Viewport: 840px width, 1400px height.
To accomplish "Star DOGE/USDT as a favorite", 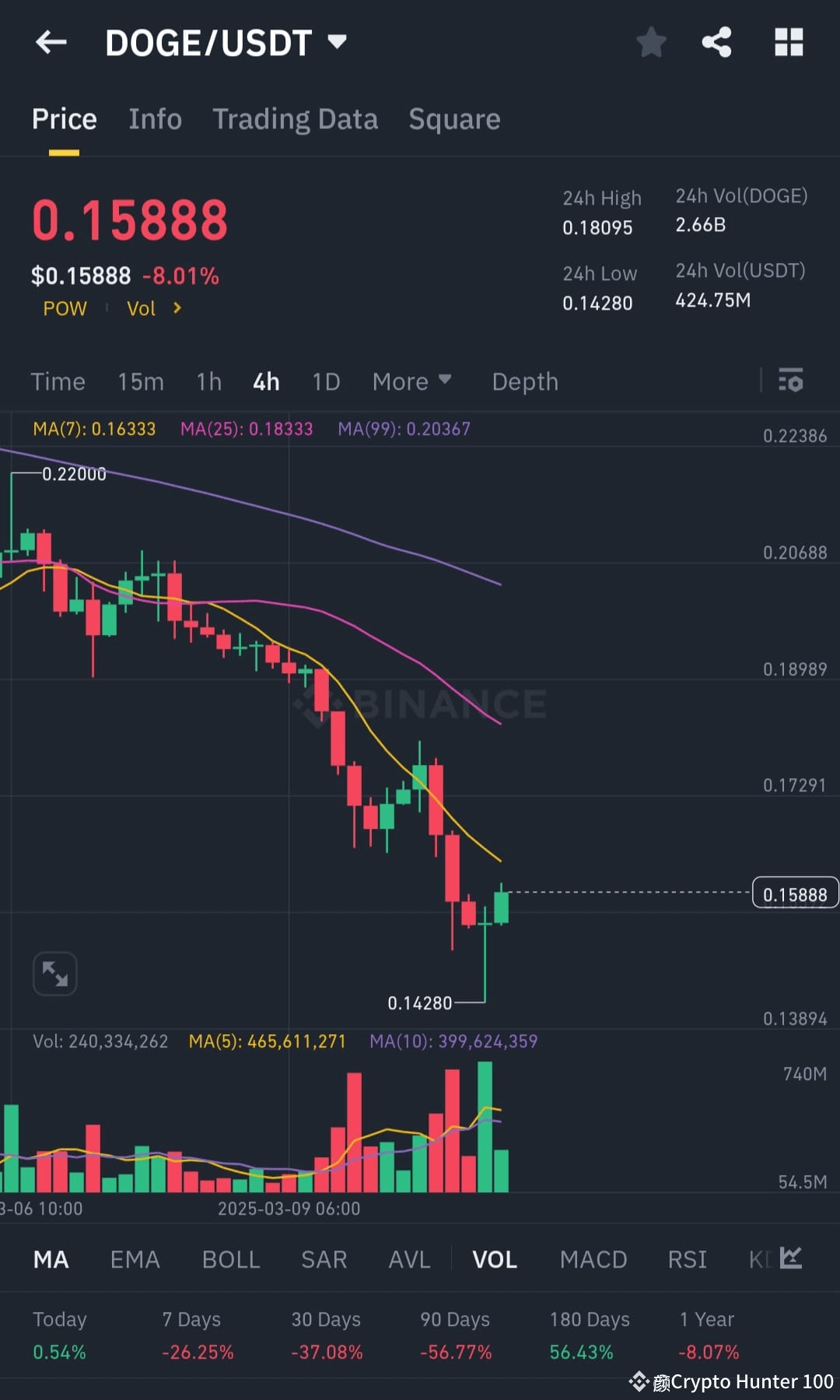I will coord(651,43).
